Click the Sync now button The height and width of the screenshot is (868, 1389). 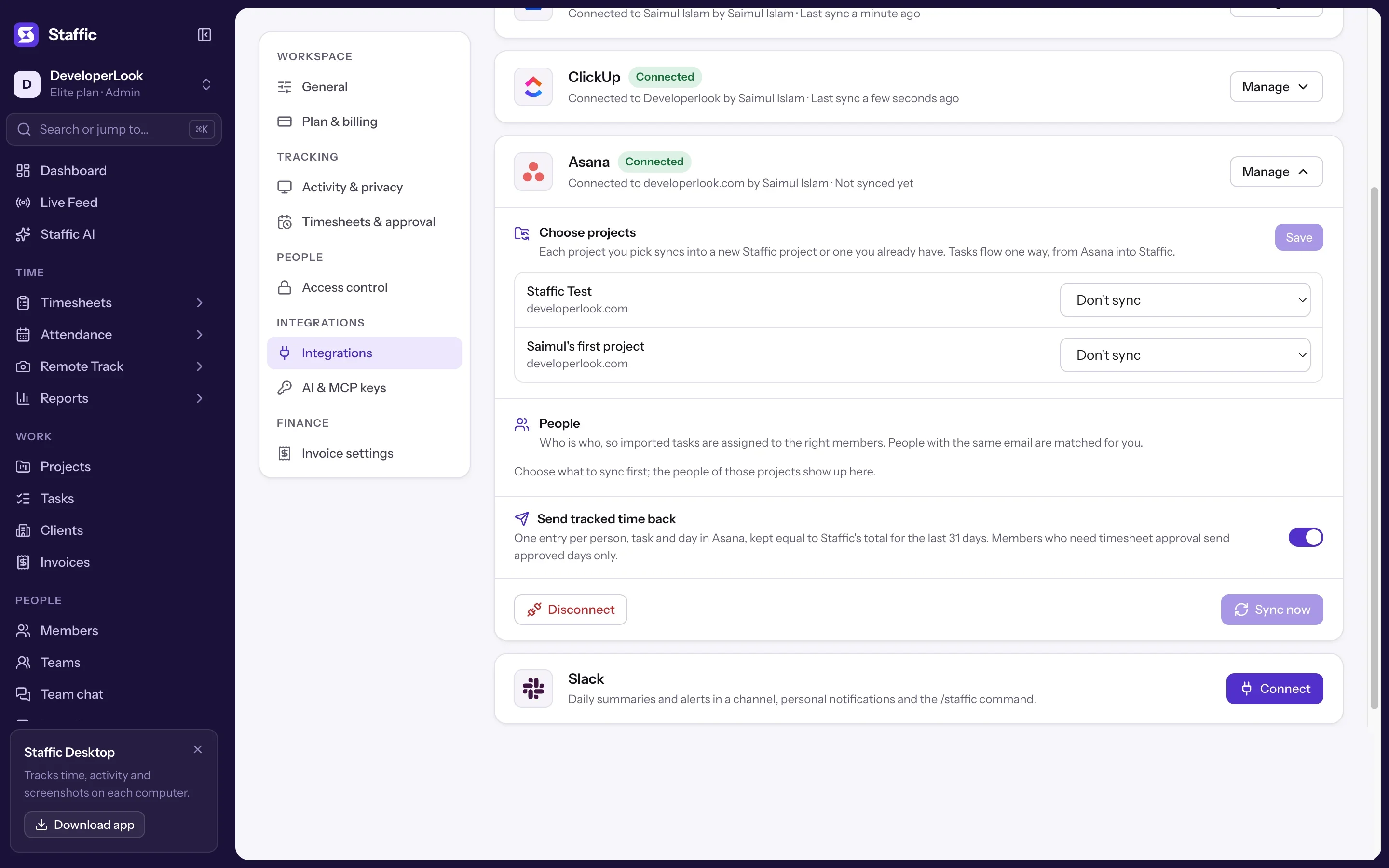tap(1272, 610)
